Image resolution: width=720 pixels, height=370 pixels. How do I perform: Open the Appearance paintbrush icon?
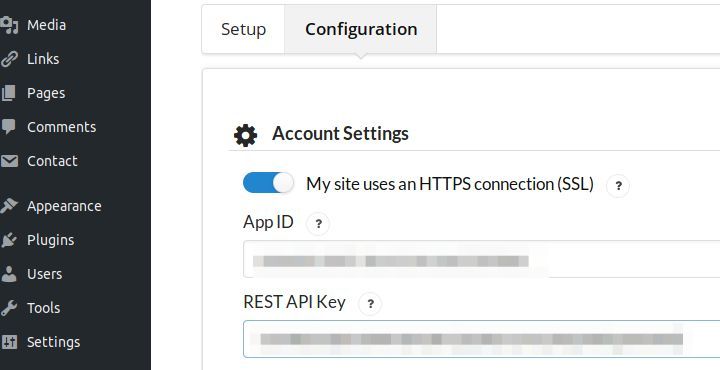tap(9, 206)
